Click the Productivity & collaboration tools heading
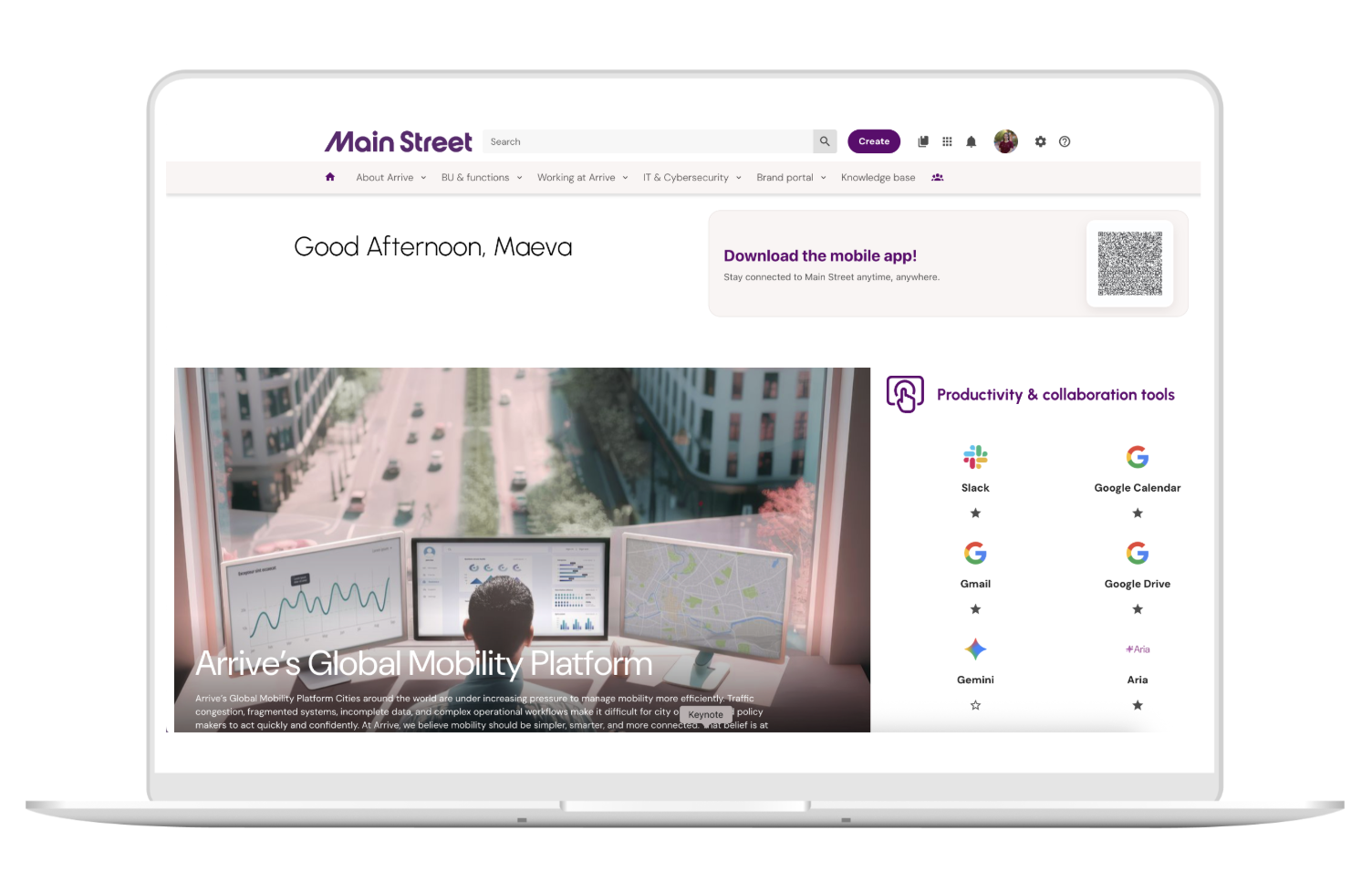The image size is (1372, 872). (1055, 395)
